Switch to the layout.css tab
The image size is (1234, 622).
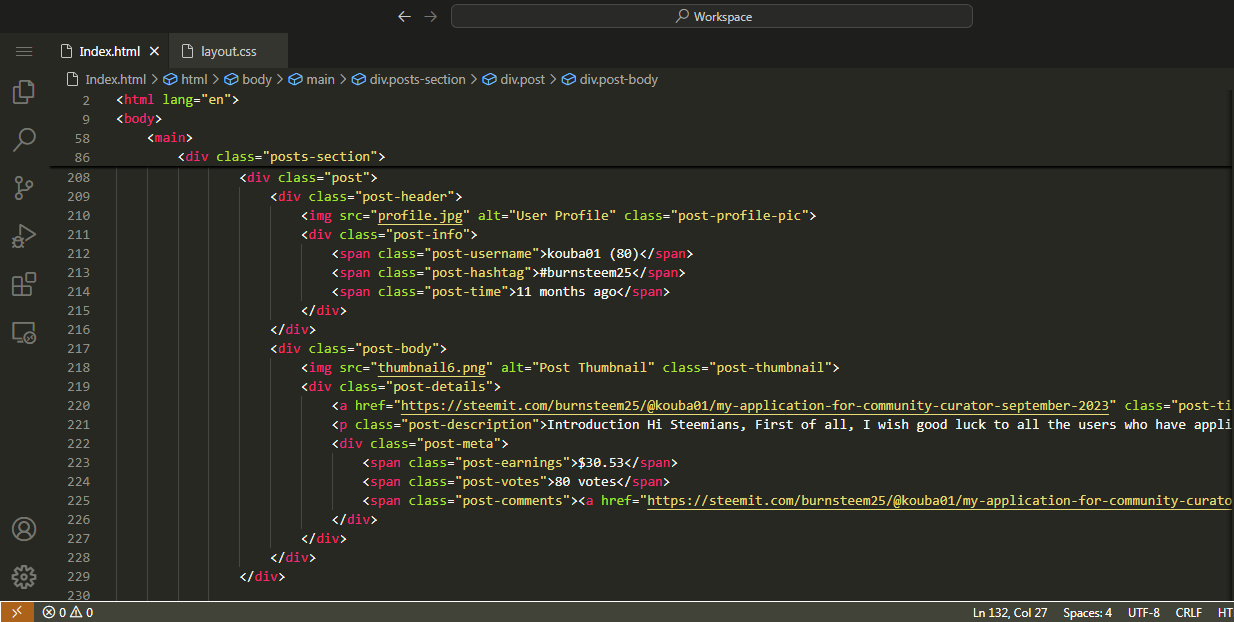click(228, 51)
